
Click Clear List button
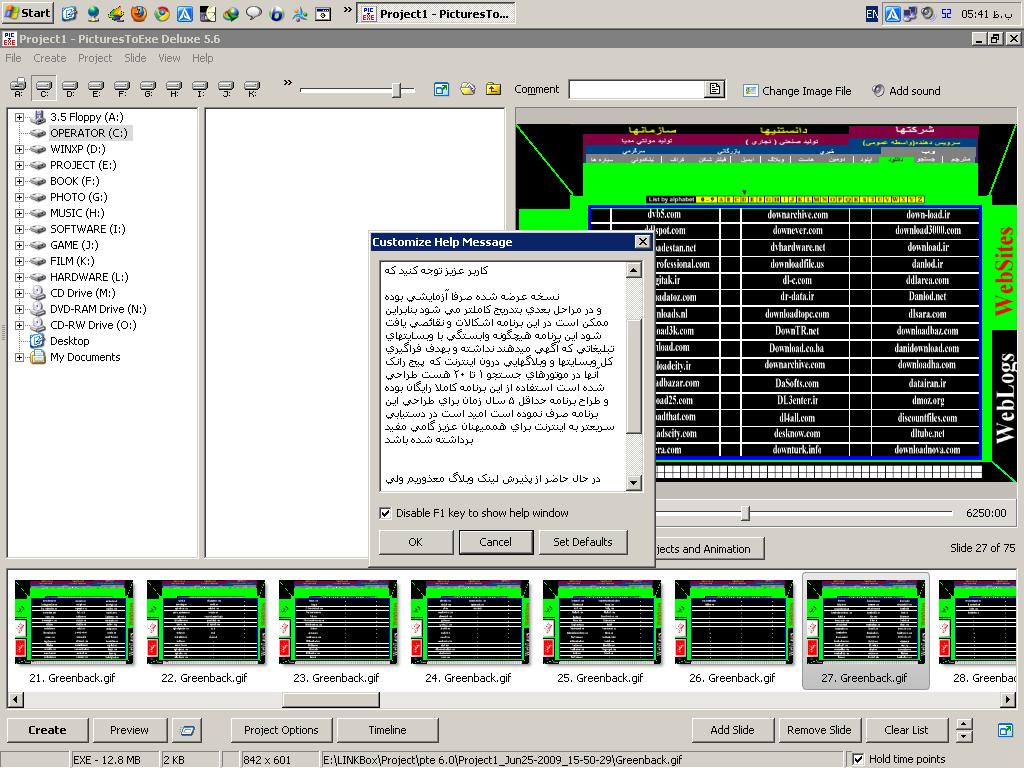906,730
